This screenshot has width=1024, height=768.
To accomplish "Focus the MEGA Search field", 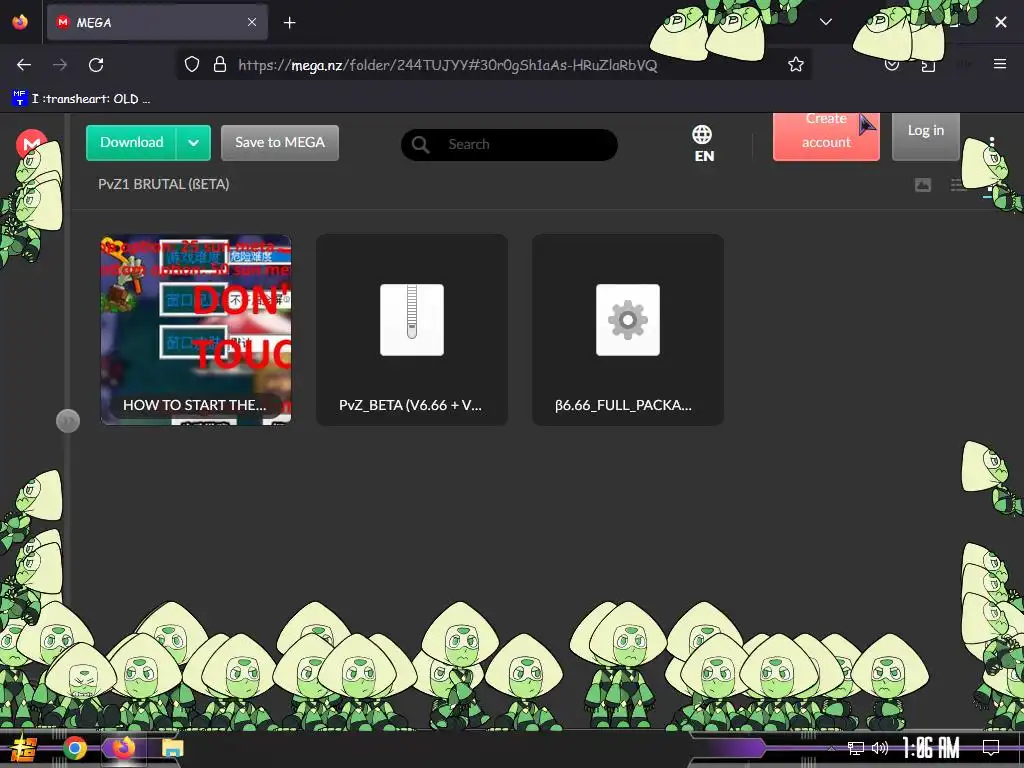I will tap(509, 144).
